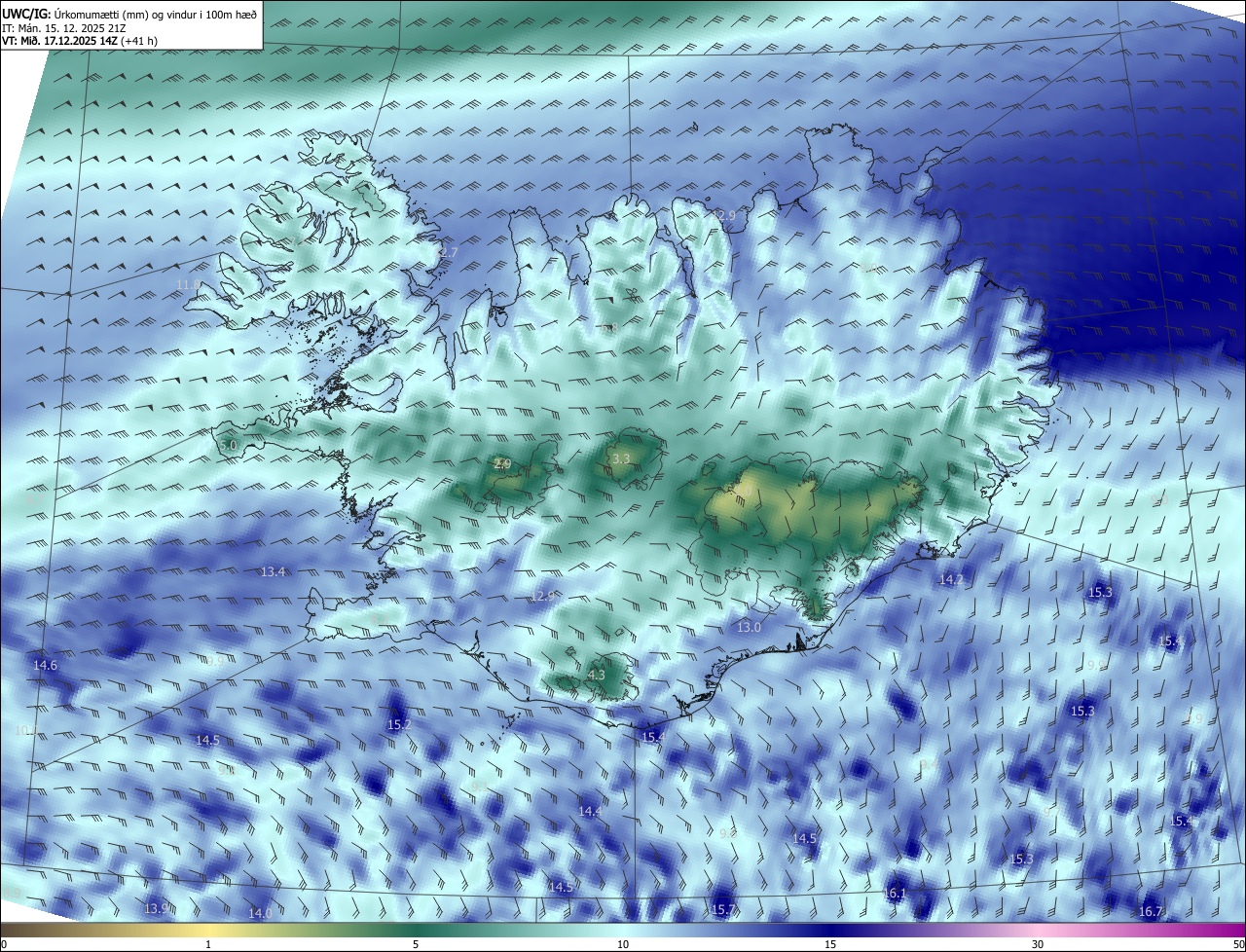
Task: Click the '14.6' value label on the map
Action: 45,666
